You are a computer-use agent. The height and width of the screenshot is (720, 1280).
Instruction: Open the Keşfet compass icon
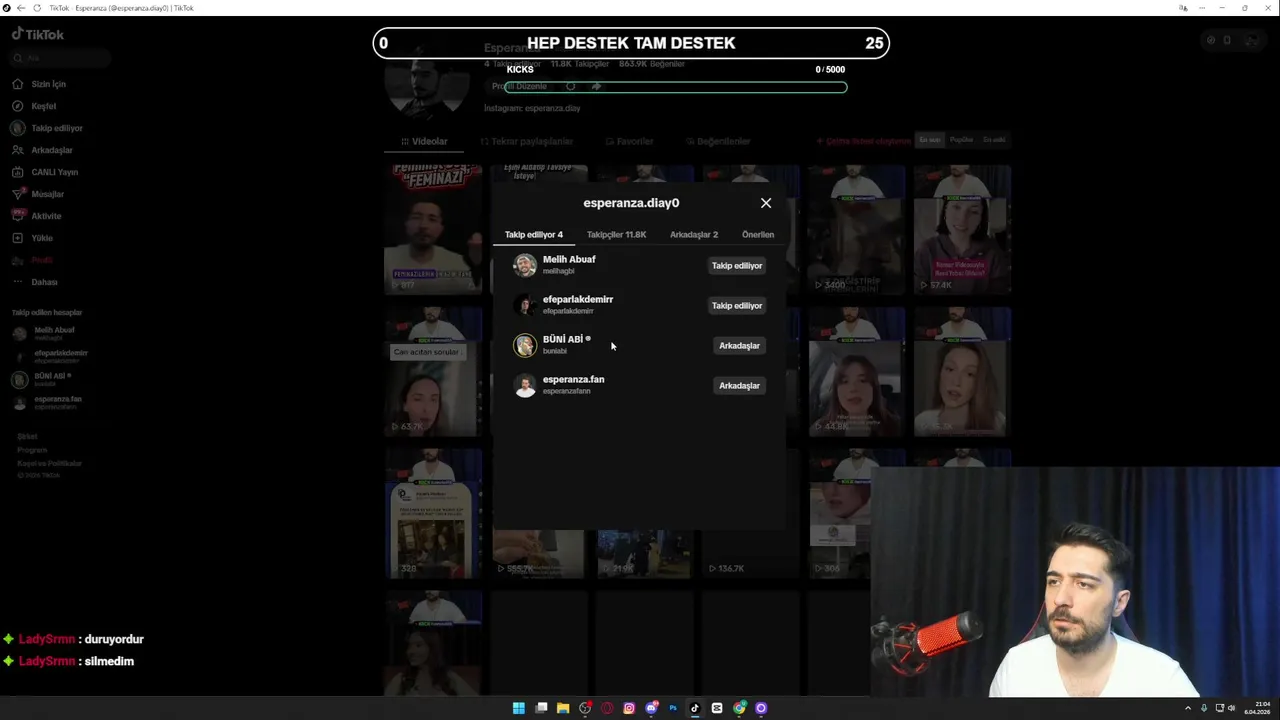coord(18,106)
